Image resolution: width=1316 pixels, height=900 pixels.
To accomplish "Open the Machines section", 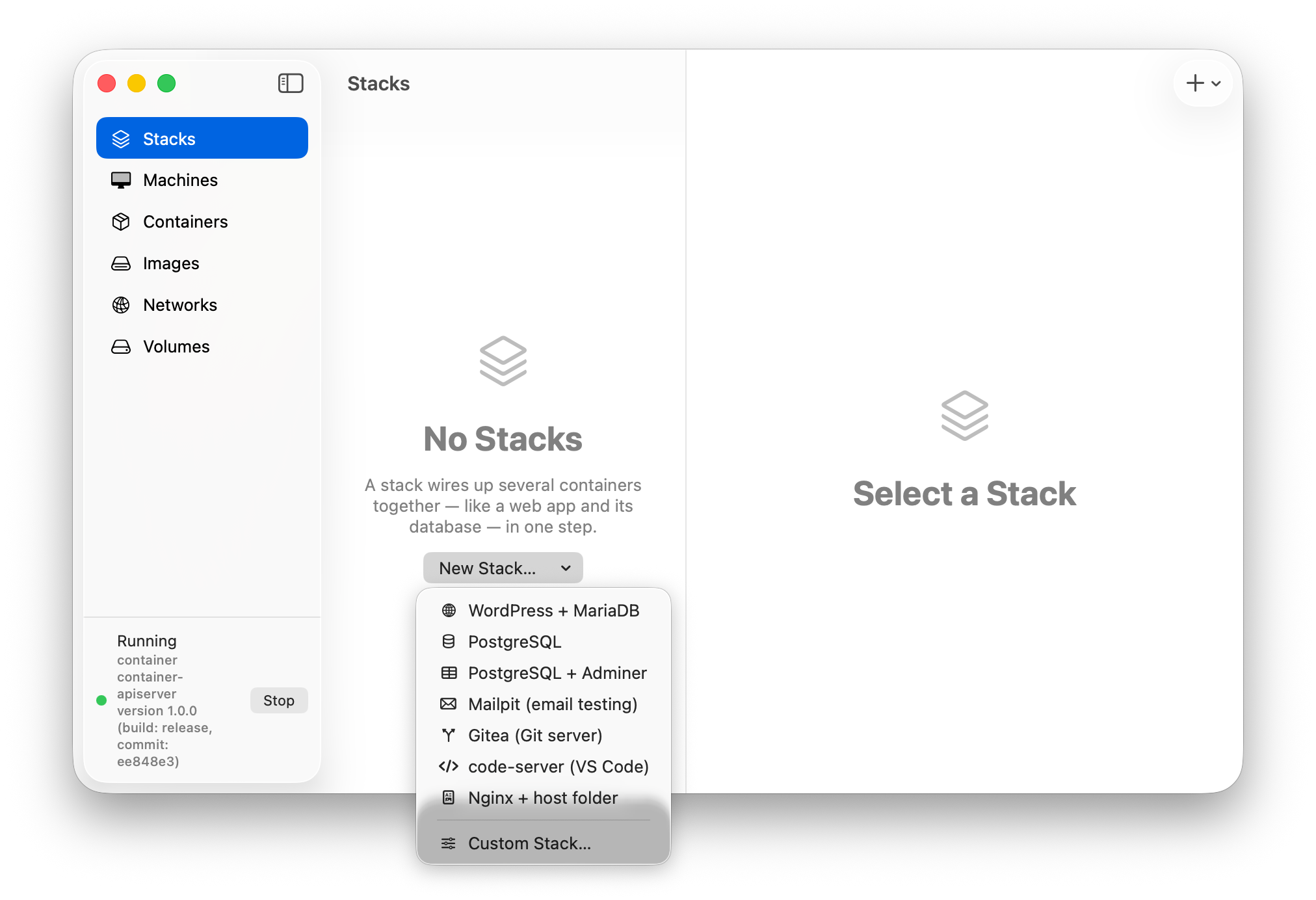I will [x=202, y=180].
